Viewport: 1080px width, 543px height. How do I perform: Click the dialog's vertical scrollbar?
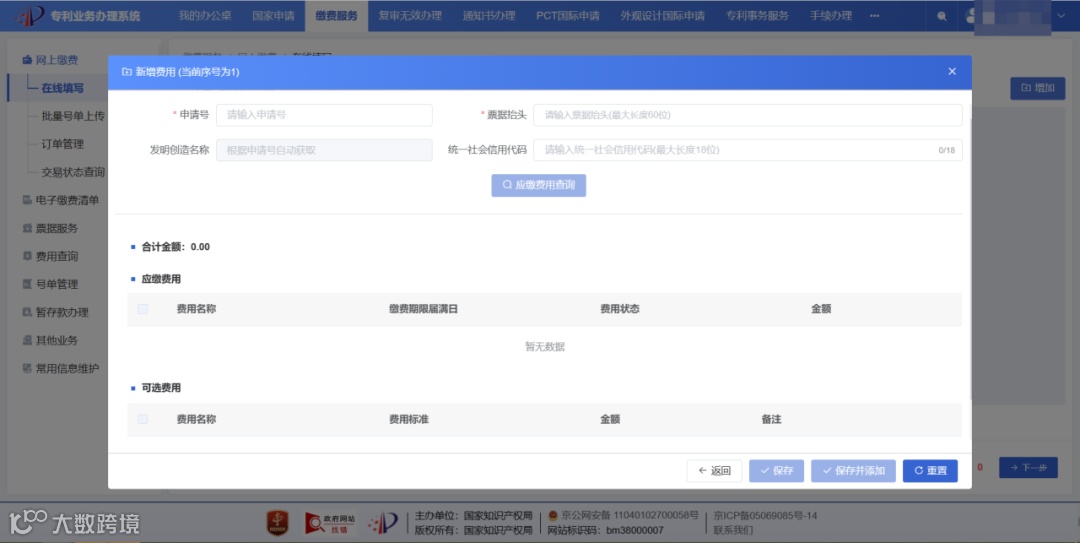click(x=970, y=258)
